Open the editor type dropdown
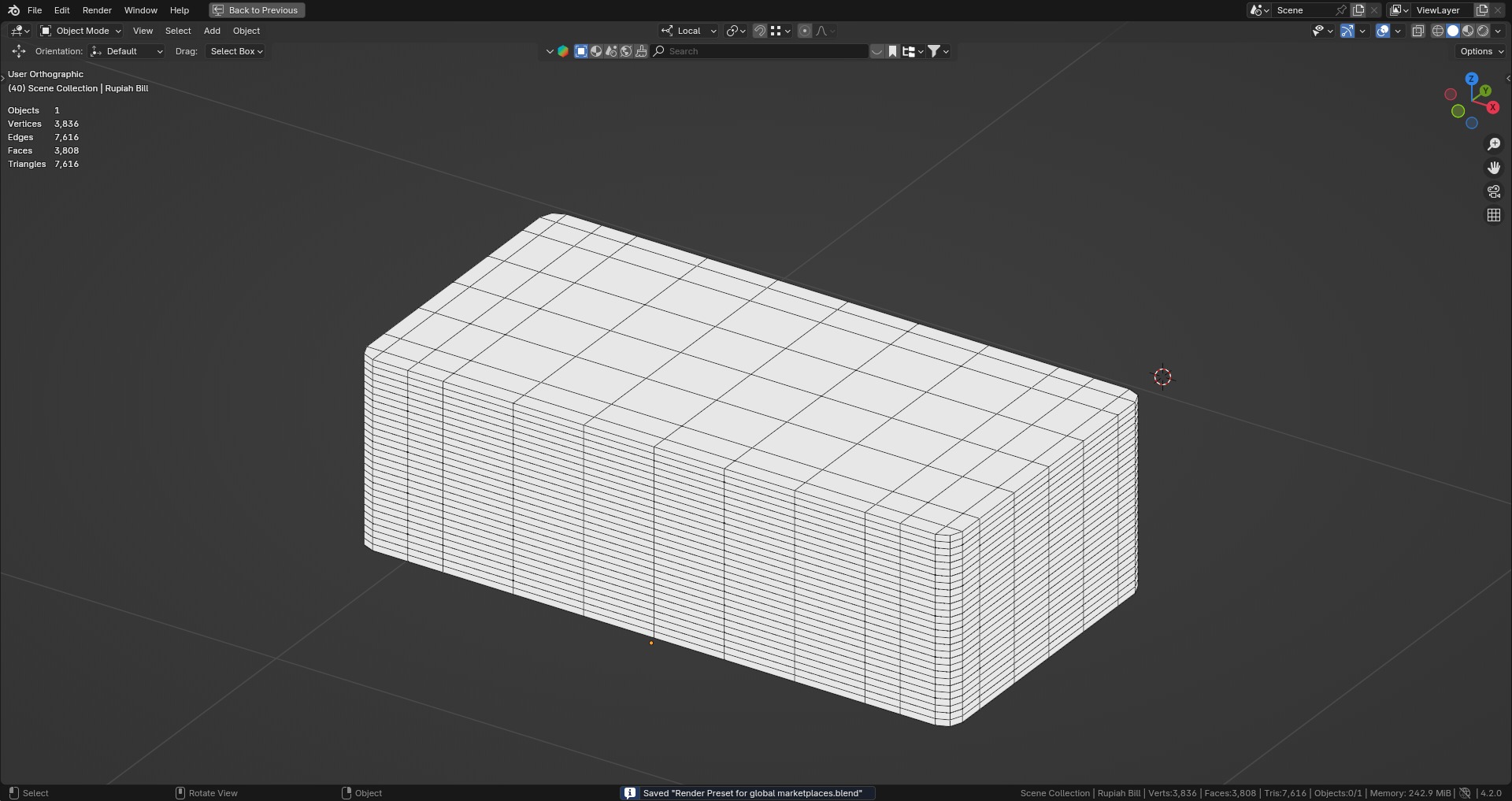Viewport: 1512px width, 801px height. (20, 31)
